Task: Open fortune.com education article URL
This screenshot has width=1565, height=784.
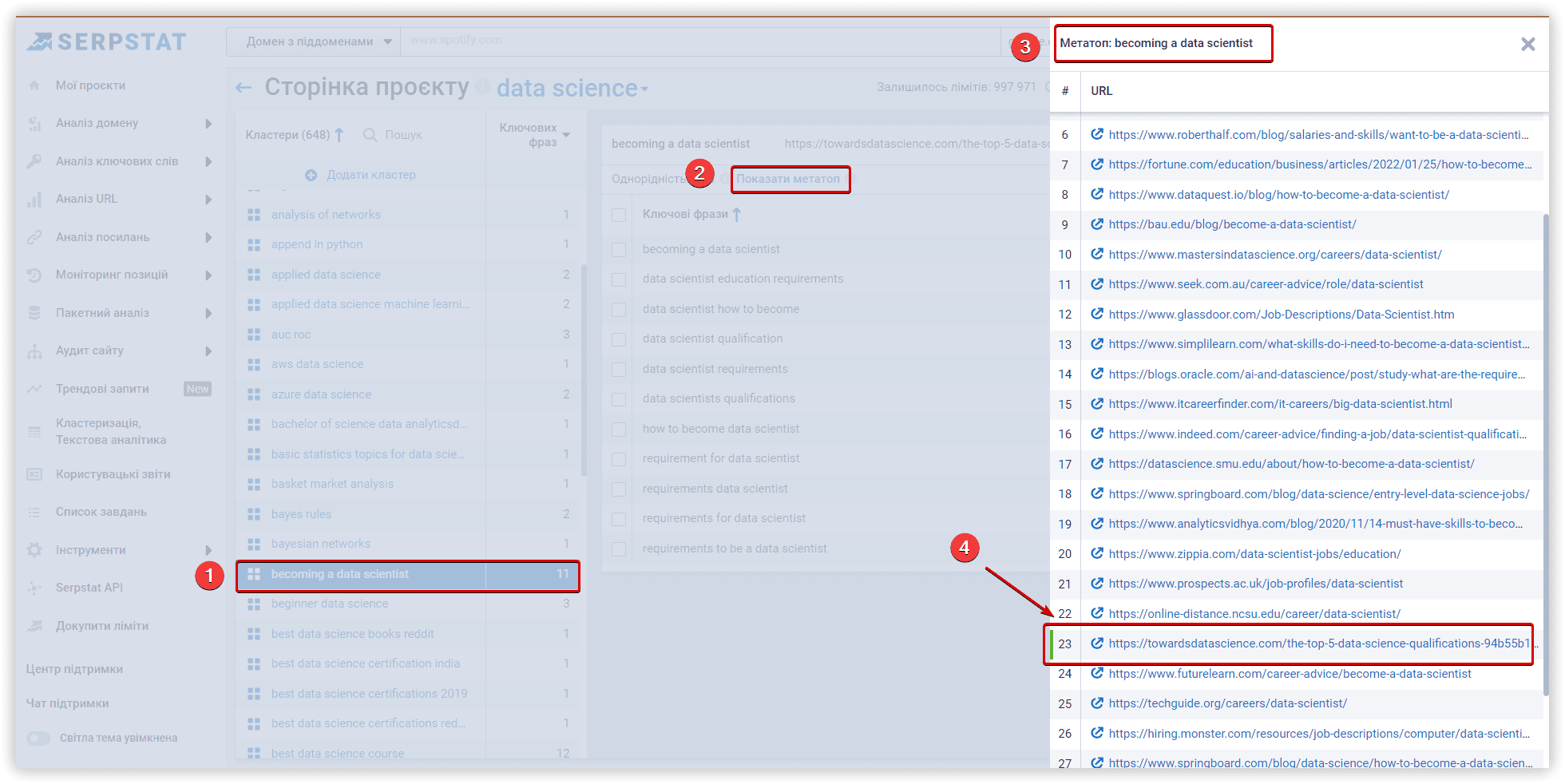Action: click(x=1320, y=164)
